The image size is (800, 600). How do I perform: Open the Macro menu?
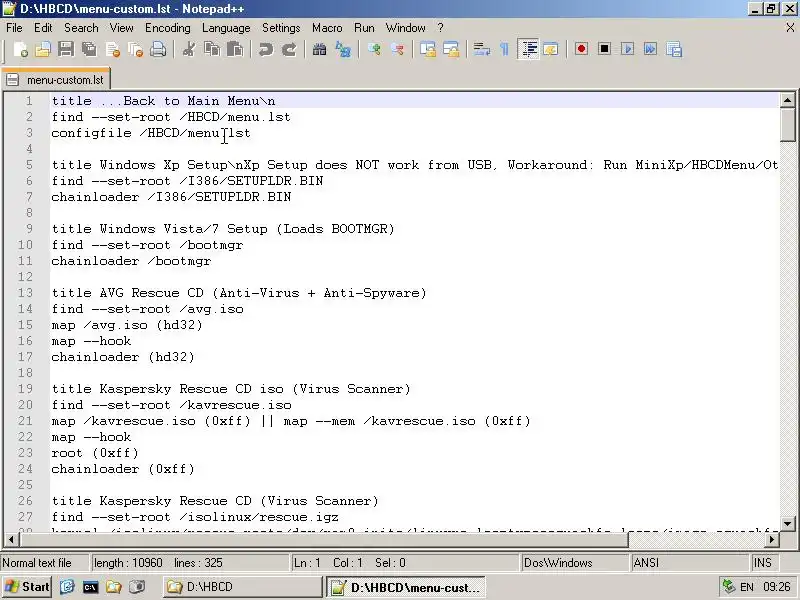point(327,28)
